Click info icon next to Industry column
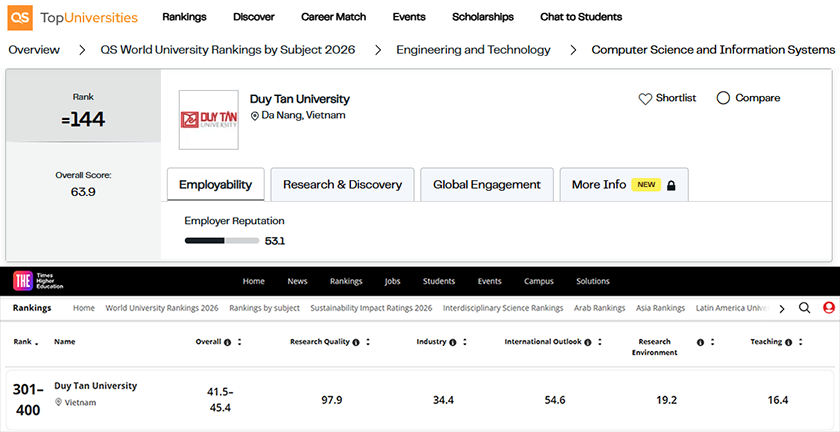Image resolution: width=840 pixels, height=432 pixels. pyautogui.click(x=453, y=342)
